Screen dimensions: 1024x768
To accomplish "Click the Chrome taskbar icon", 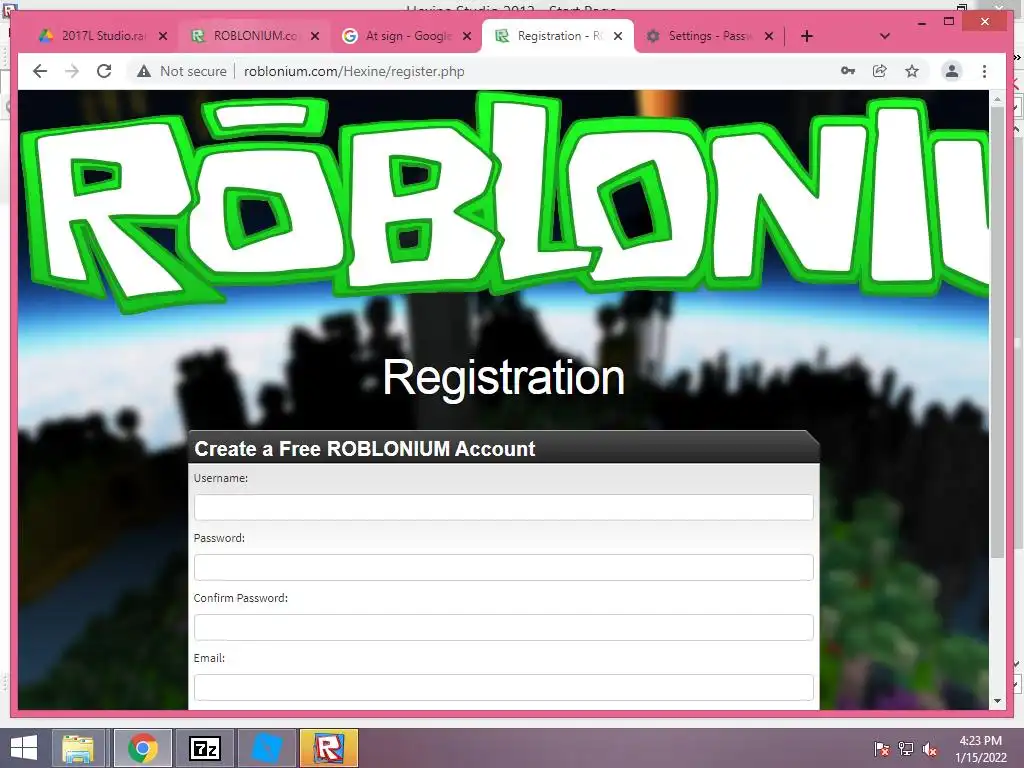I will click(142, 748).
